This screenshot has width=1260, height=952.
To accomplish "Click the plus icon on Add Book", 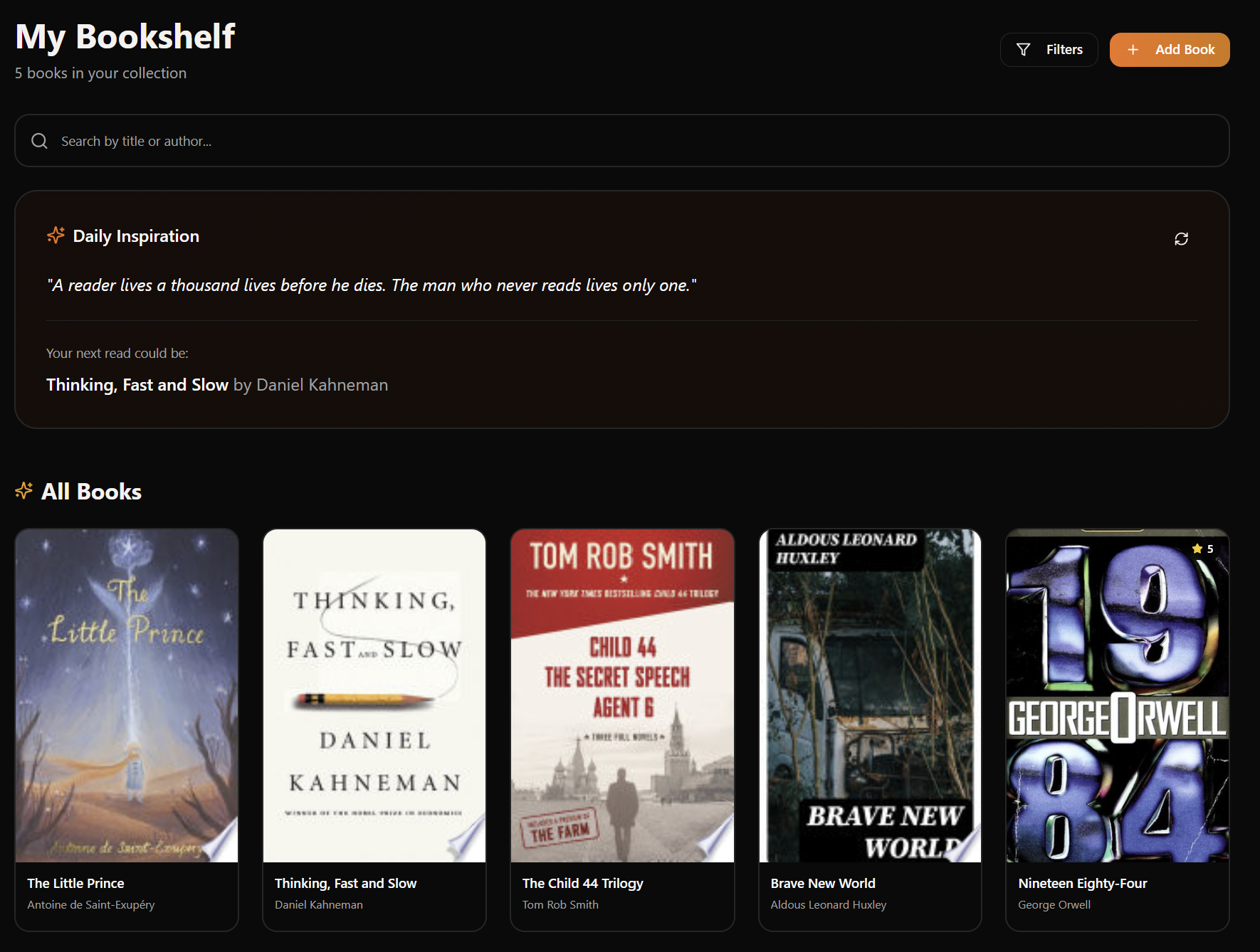I will (x=1132, y=49).
